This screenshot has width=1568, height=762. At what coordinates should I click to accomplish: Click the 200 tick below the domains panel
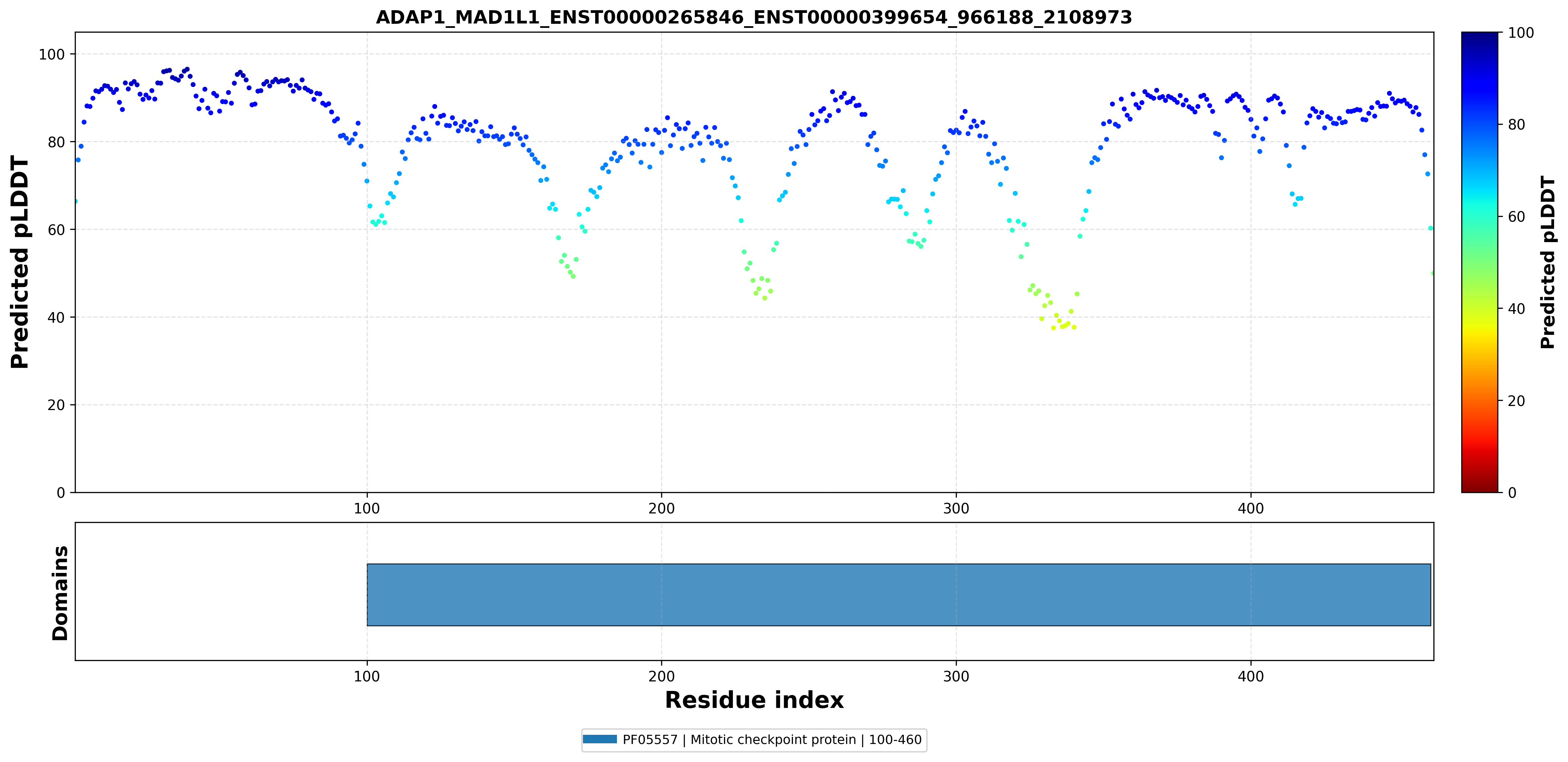(661, 676)
